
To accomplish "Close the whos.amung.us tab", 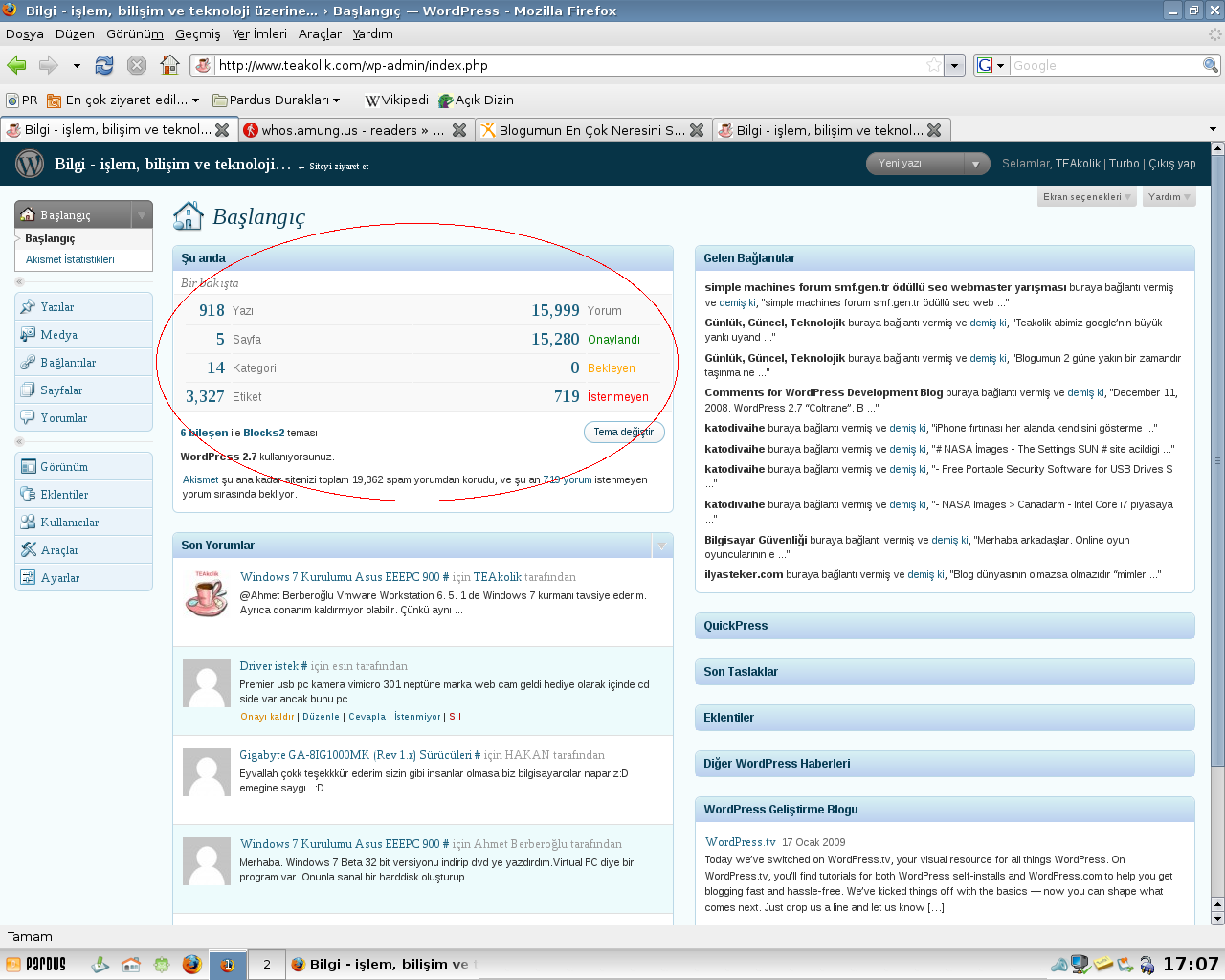I will 459,130.
